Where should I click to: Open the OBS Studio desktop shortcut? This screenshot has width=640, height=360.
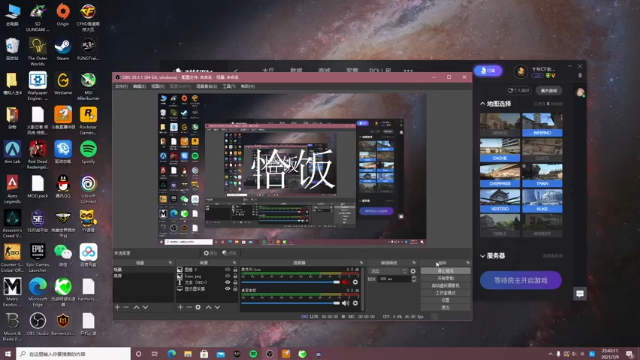(x=37, y=324)
